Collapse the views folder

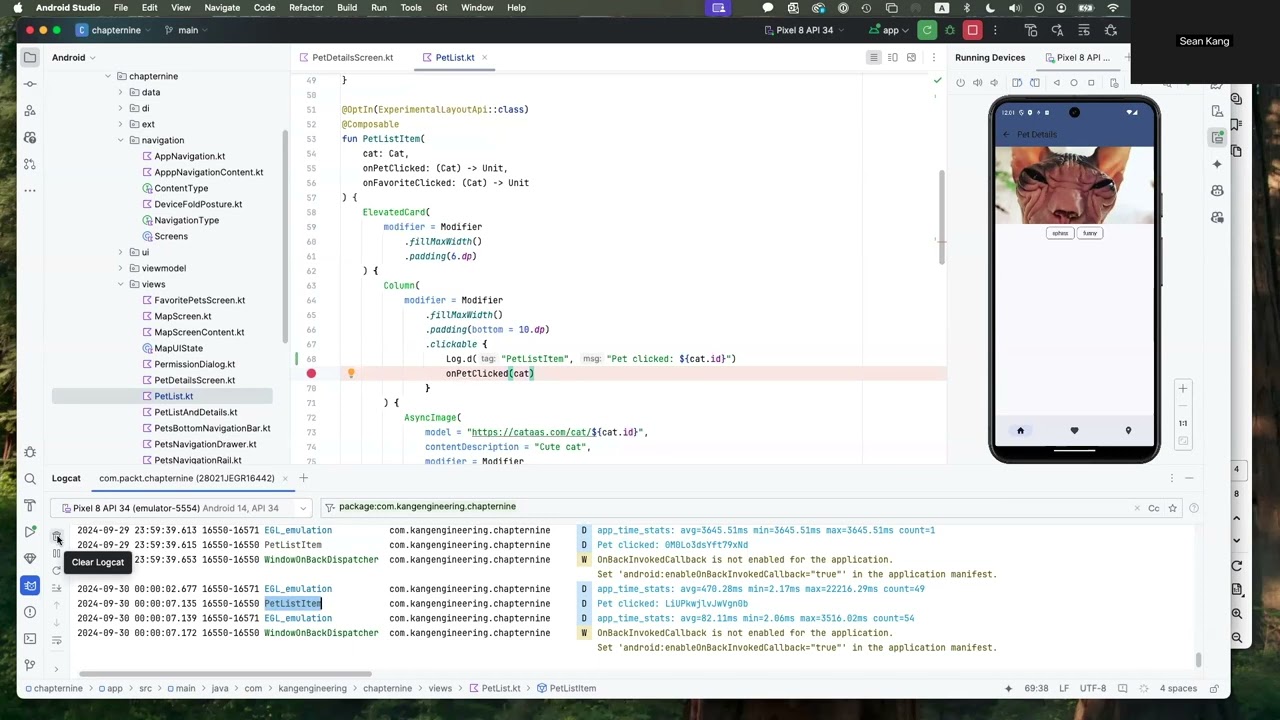coord(121,284)
